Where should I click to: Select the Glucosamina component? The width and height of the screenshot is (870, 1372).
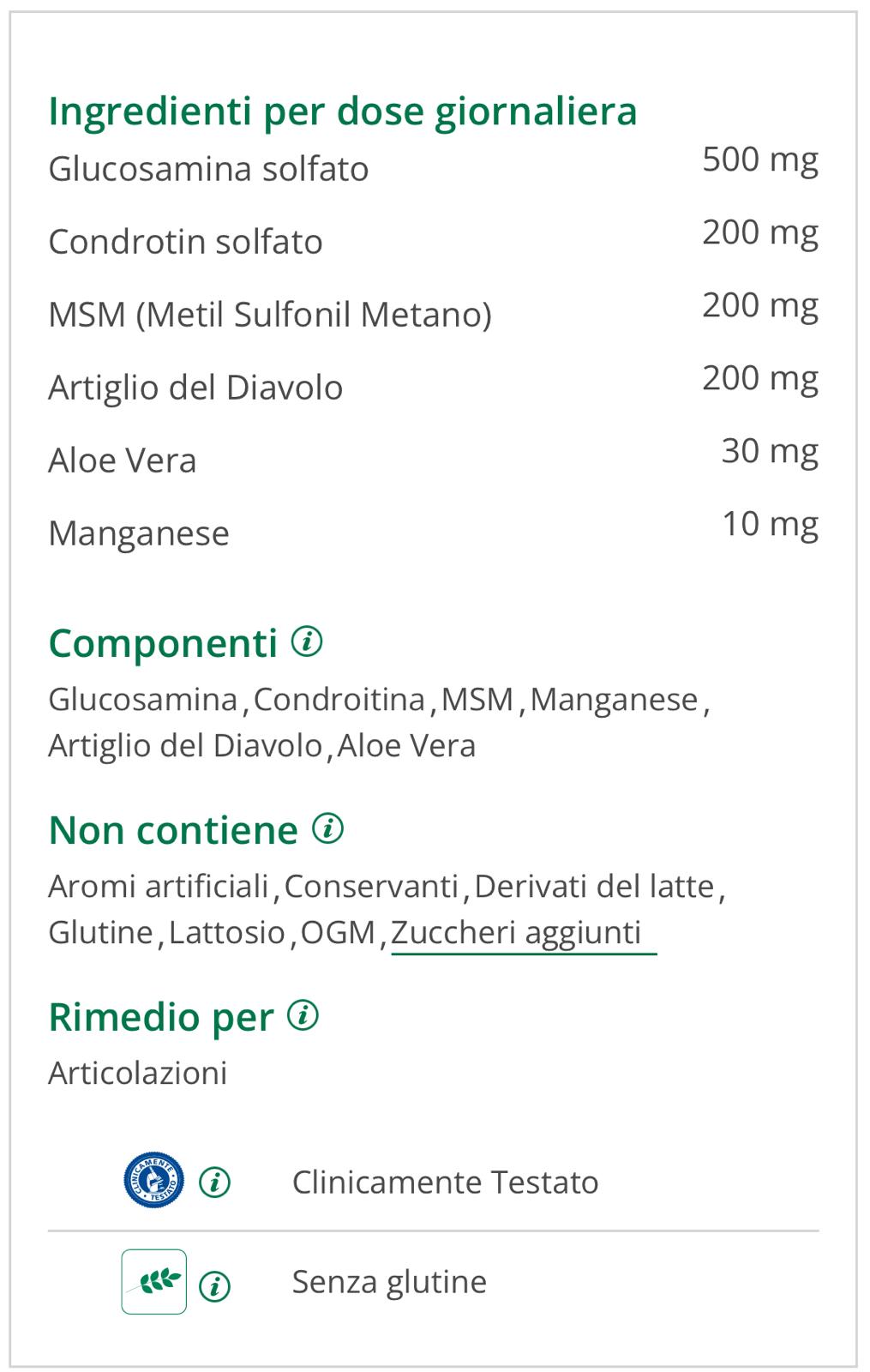pos(142,700)
